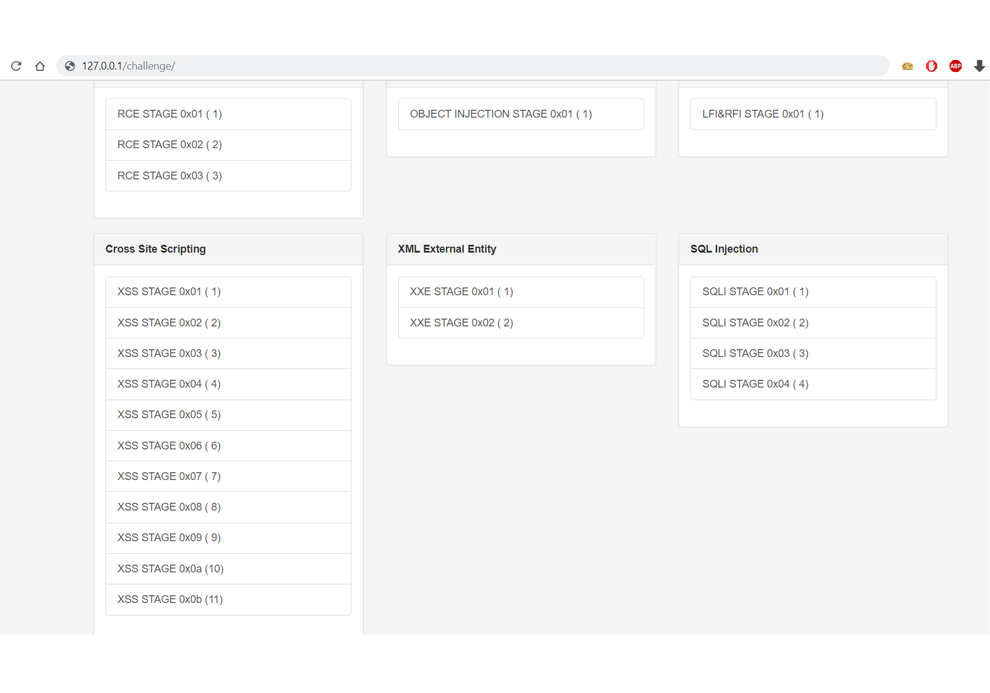Viewport: 990px width, 693px height.
Task: Open RCE STAGE 0x02 challenge
Action: [228, 145]
